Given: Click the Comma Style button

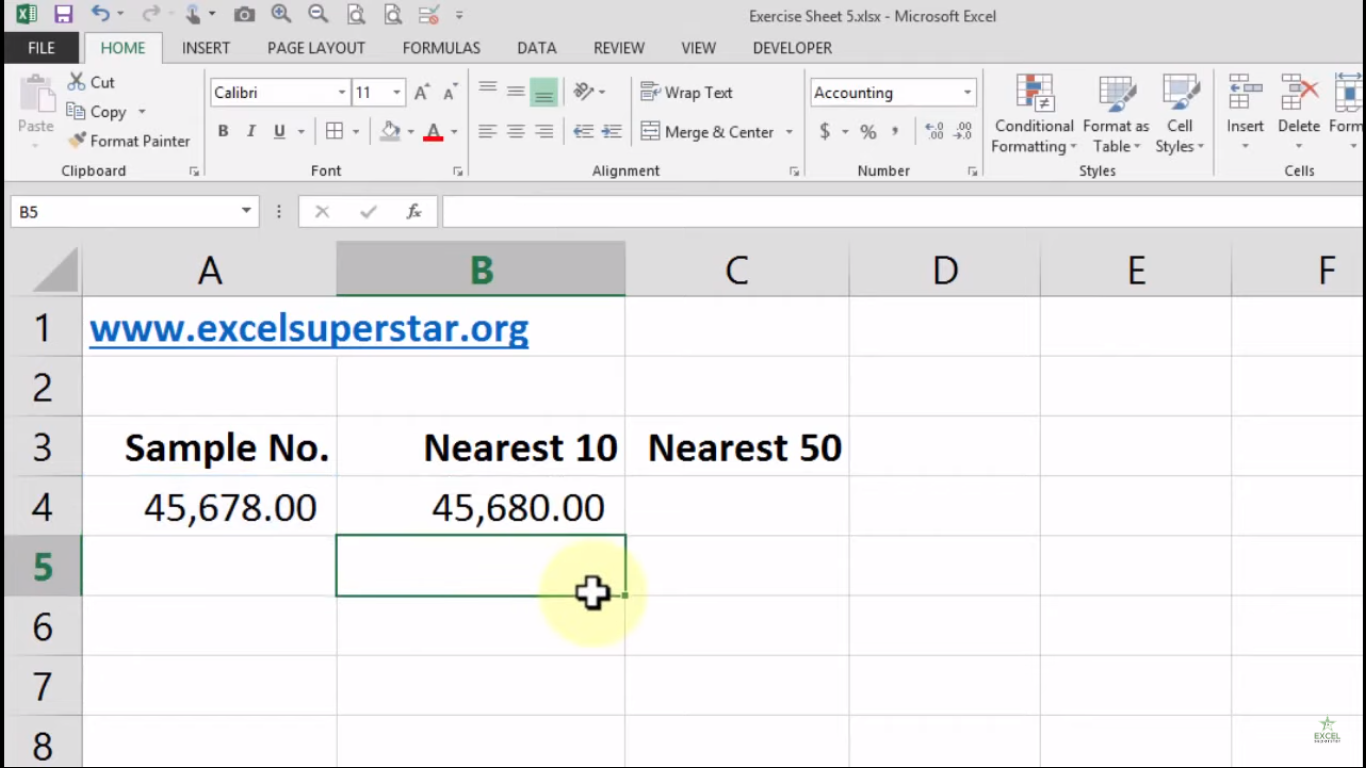Looking at the screenshot, I should click(x=895, y=131).
